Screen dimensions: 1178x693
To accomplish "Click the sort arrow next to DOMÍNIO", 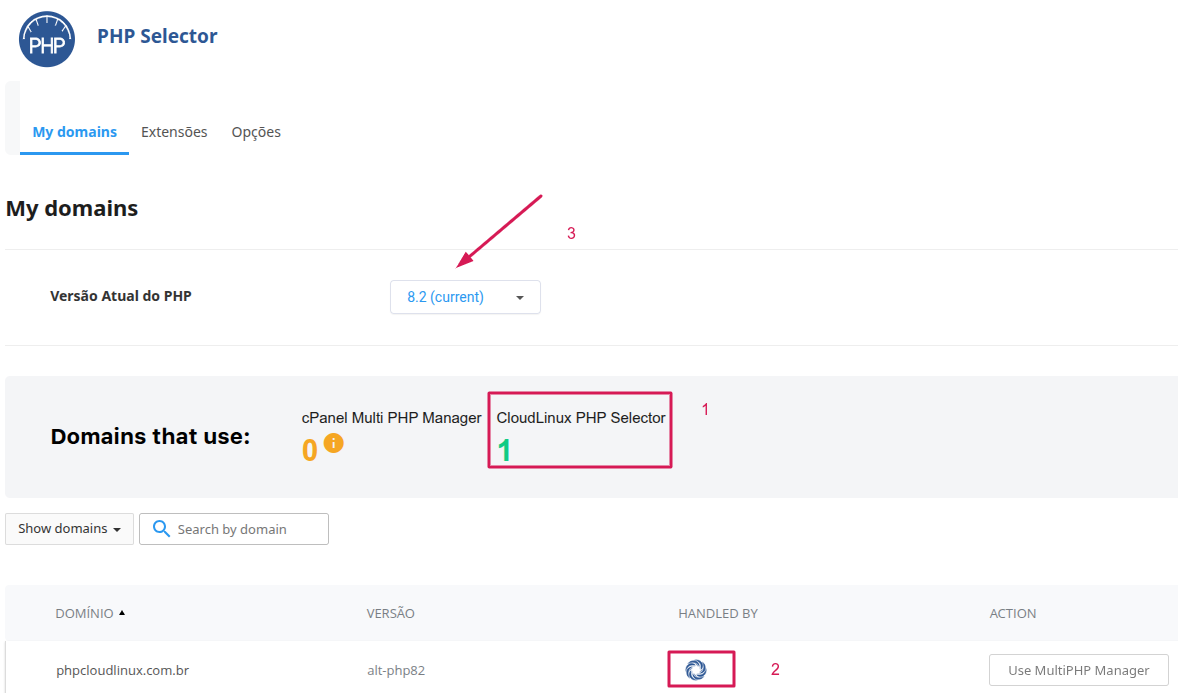I will (x=122, y=613).
